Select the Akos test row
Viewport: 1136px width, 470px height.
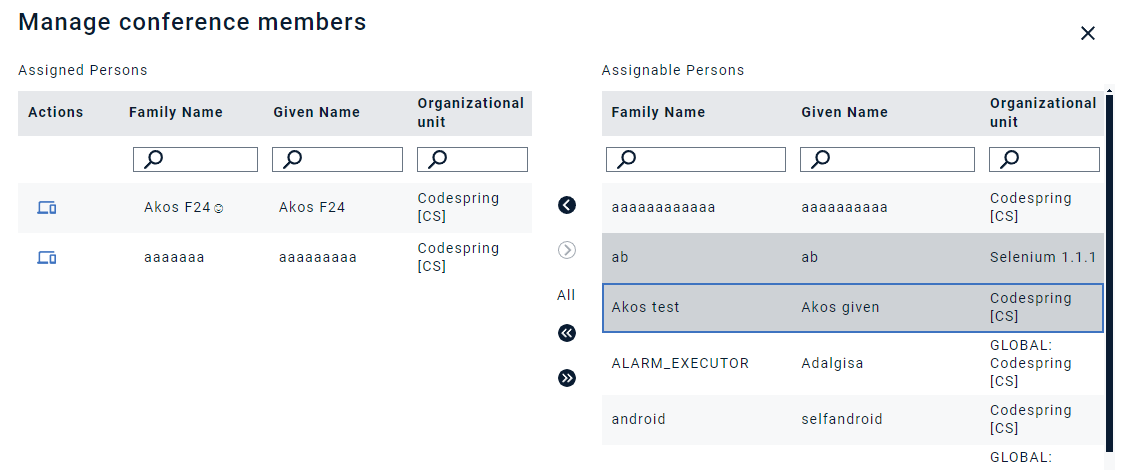[852, 307]
